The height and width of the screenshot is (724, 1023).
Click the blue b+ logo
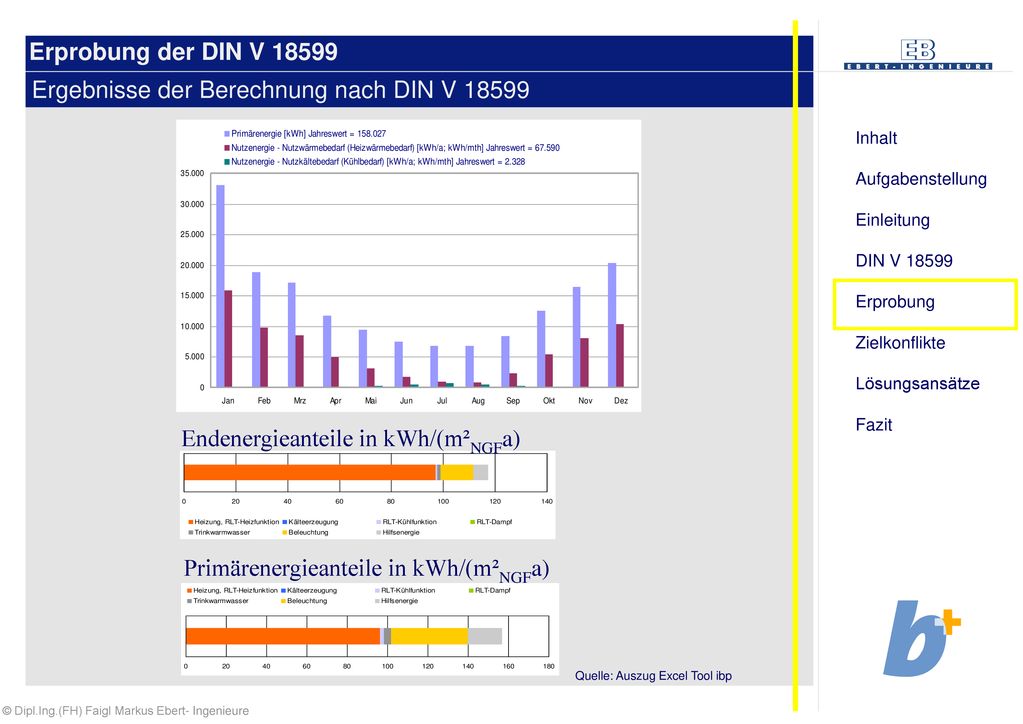tap(921, 638)
